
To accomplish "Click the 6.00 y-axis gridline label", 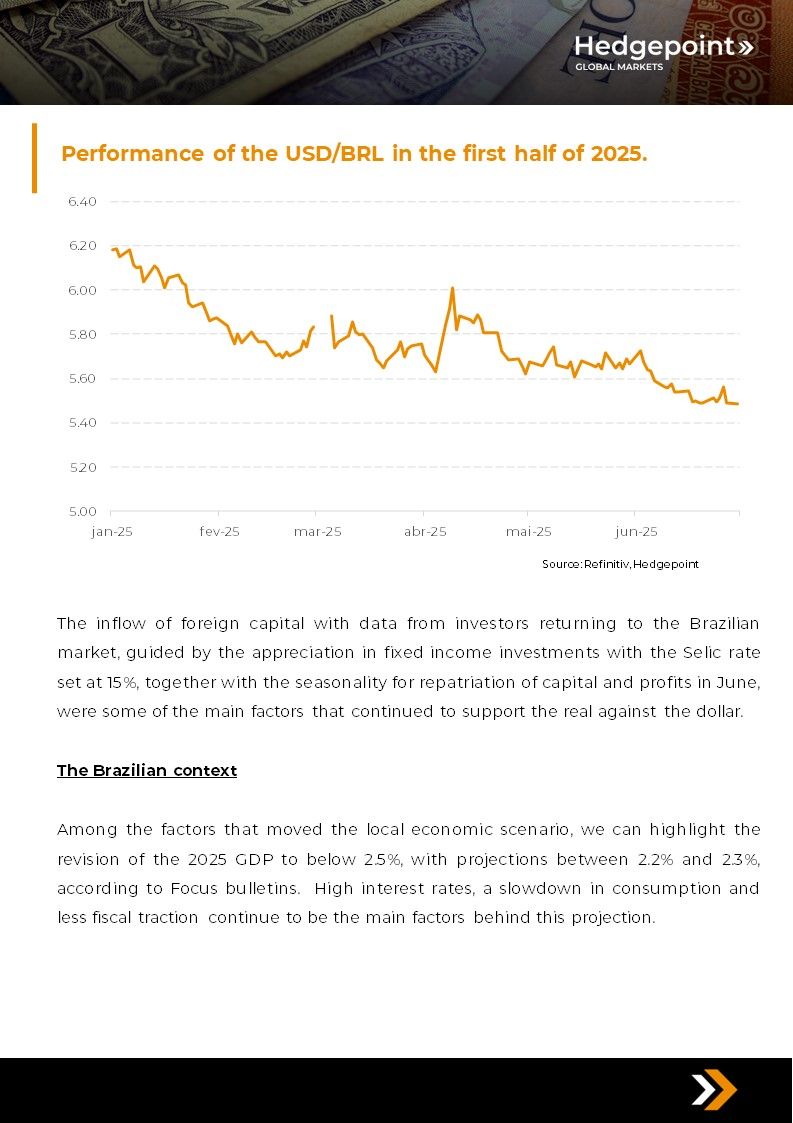I will point(82,290).
